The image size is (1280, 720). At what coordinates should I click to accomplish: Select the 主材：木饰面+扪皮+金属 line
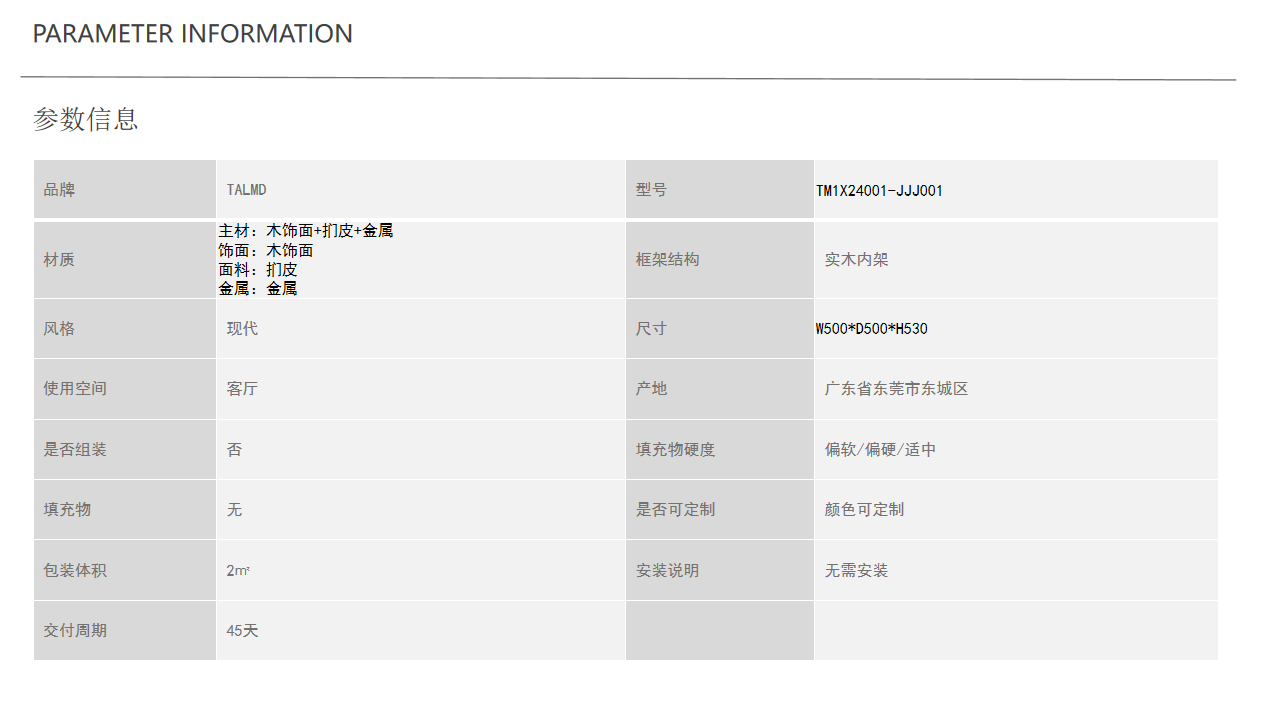(x=306, y=231)
